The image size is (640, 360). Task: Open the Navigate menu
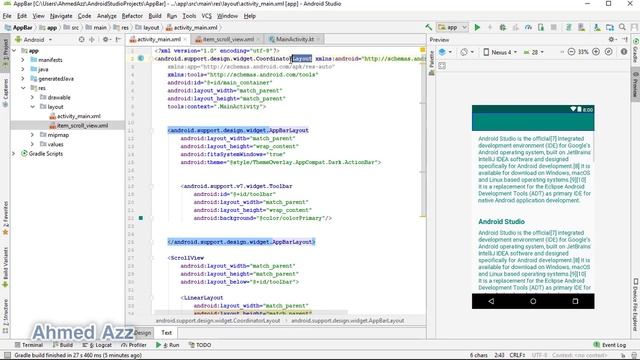click(x=61, y=16)
